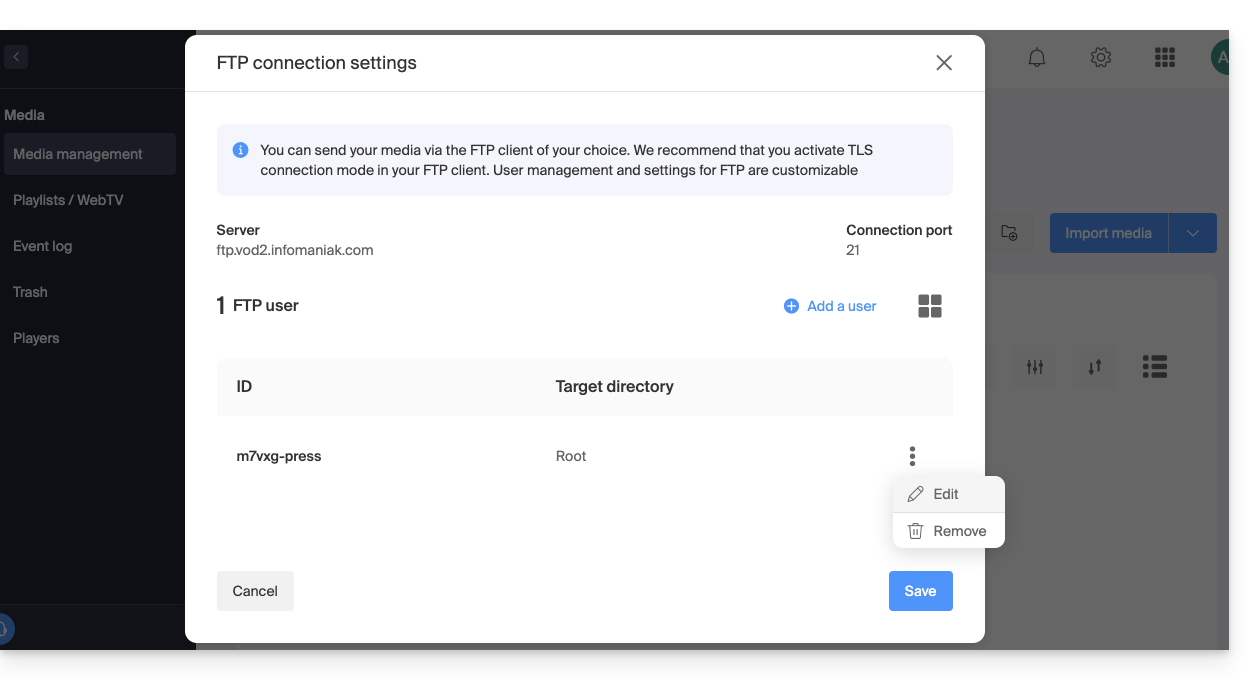Image resolution: width=1259 pixels, height=680 pixels.
Task: Click the sort arrows icon
Action: click(x=1095, y=367)
